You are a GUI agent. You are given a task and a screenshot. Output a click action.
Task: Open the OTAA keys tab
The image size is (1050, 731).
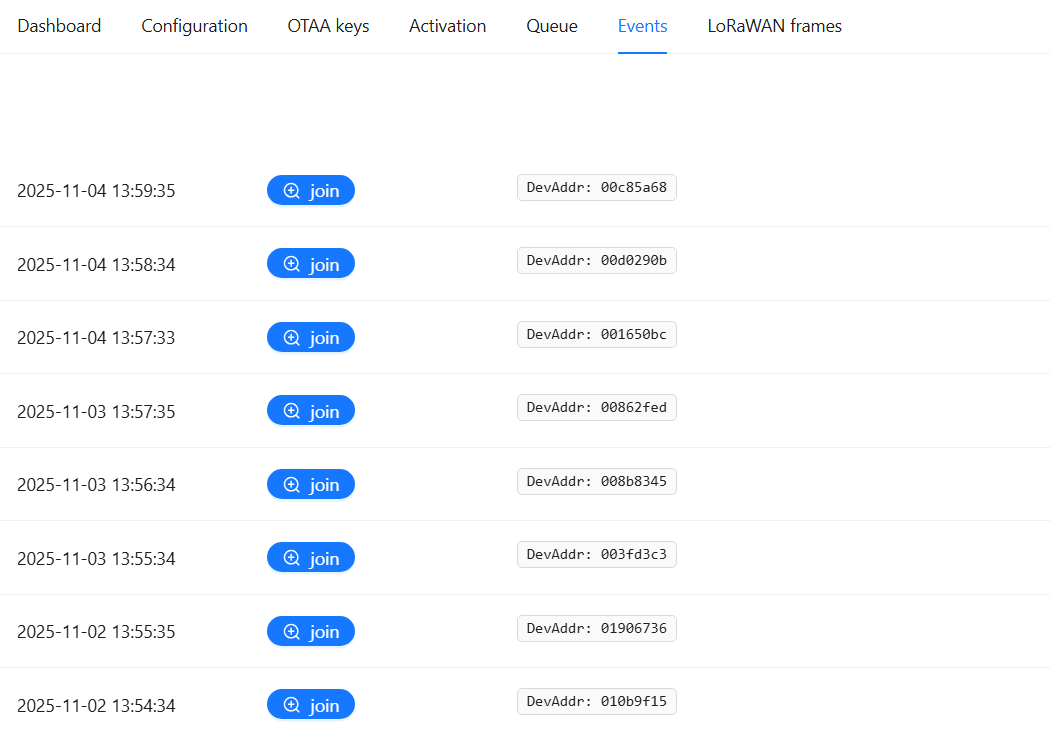[328, 26]
